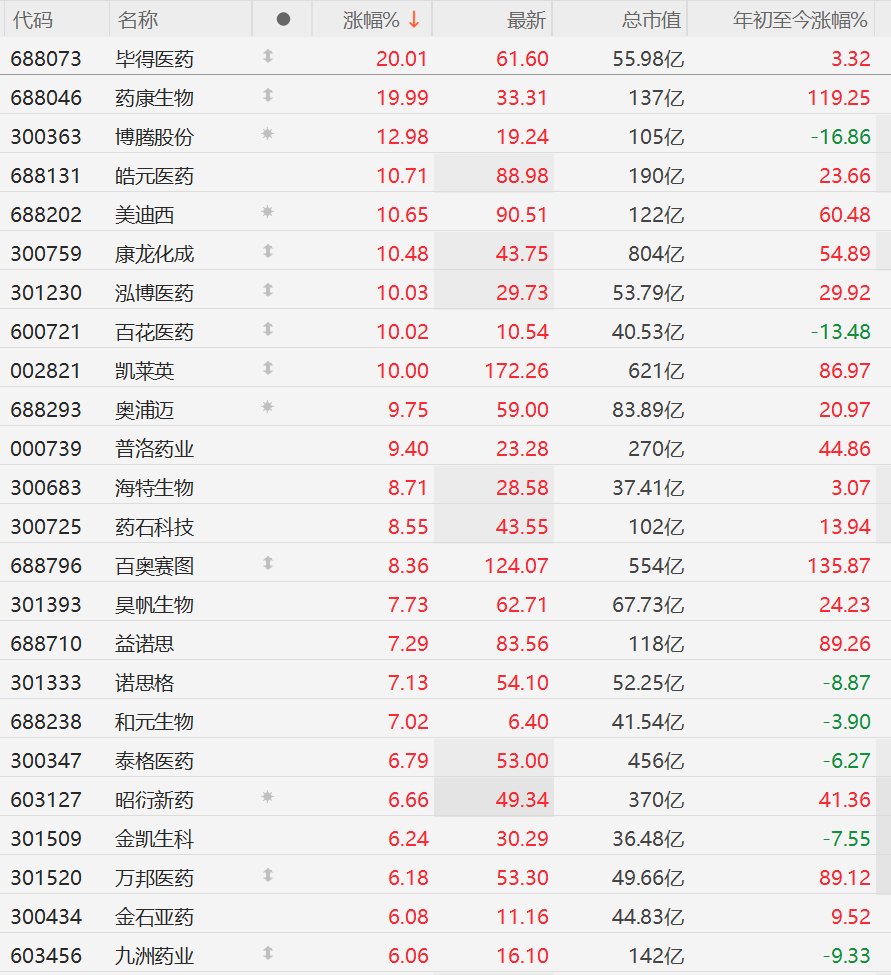Click market cap 621亿
Viewport: 891px width, 975px height.
coord(656,371)
